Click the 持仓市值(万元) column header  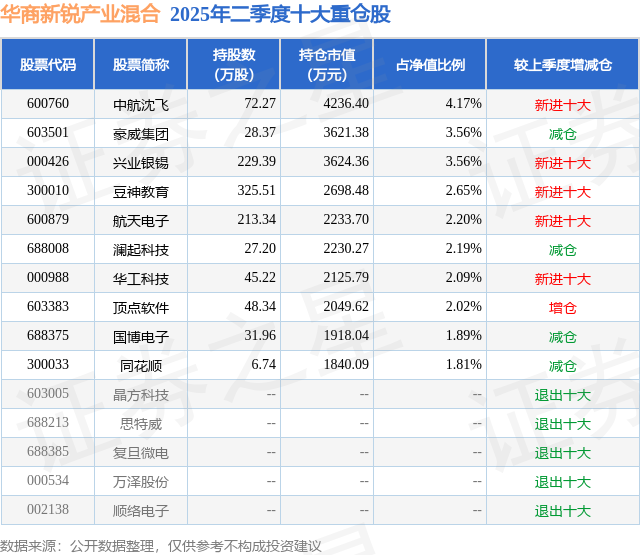tap(327, 64)
